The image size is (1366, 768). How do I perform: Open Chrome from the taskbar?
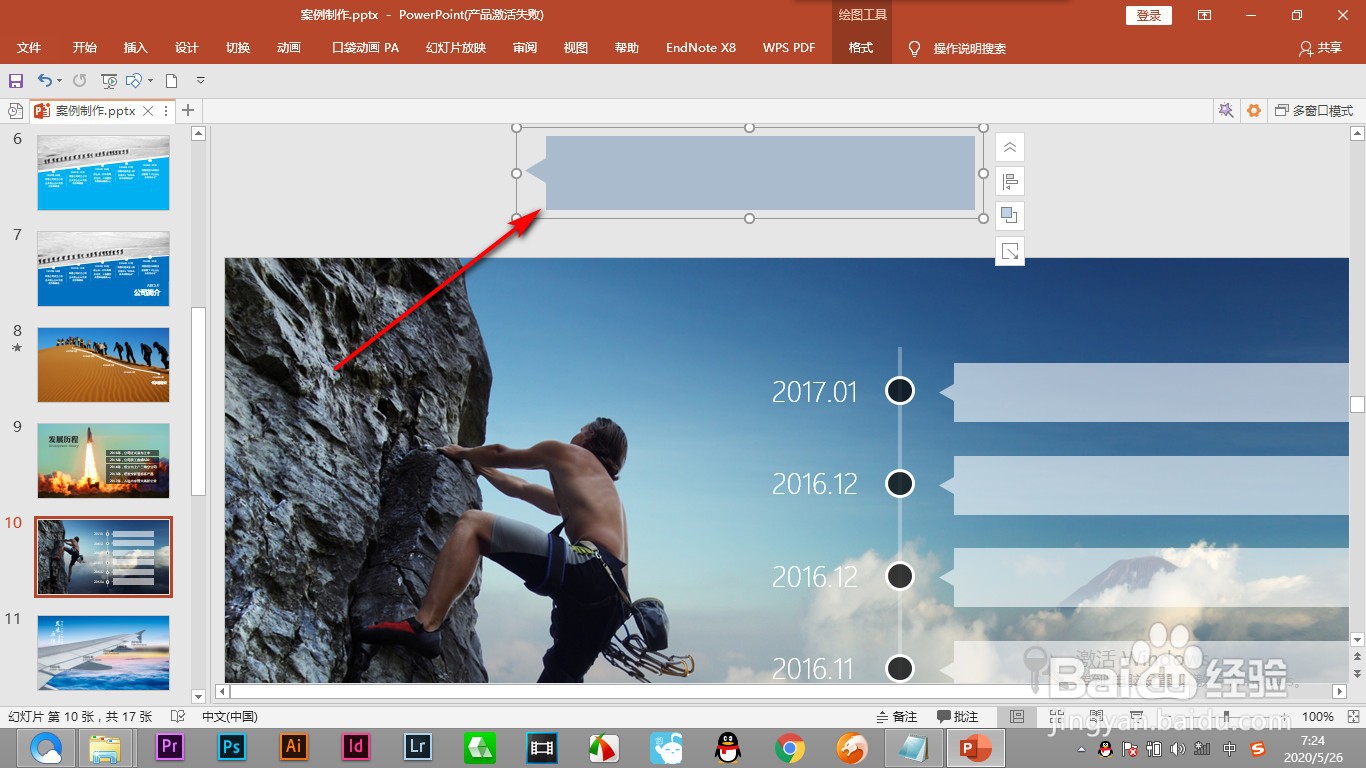(x=790, y=747)
